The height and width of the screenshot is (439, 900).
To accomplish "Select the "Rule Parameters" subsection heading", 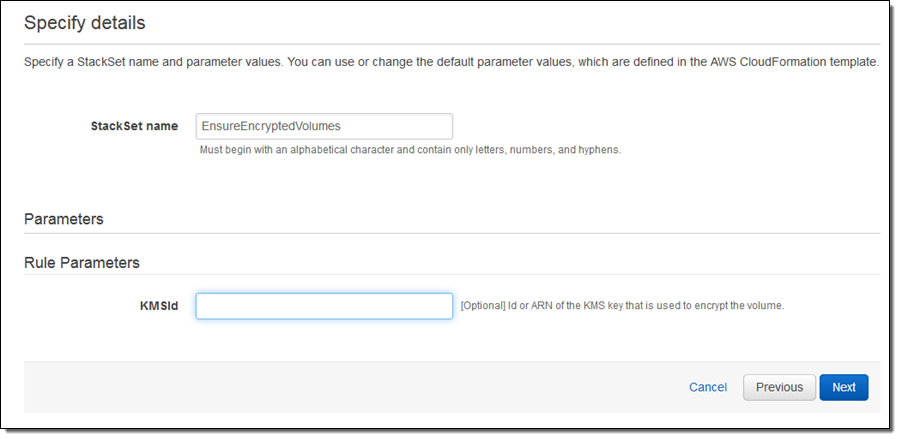I will click(81, 263).
